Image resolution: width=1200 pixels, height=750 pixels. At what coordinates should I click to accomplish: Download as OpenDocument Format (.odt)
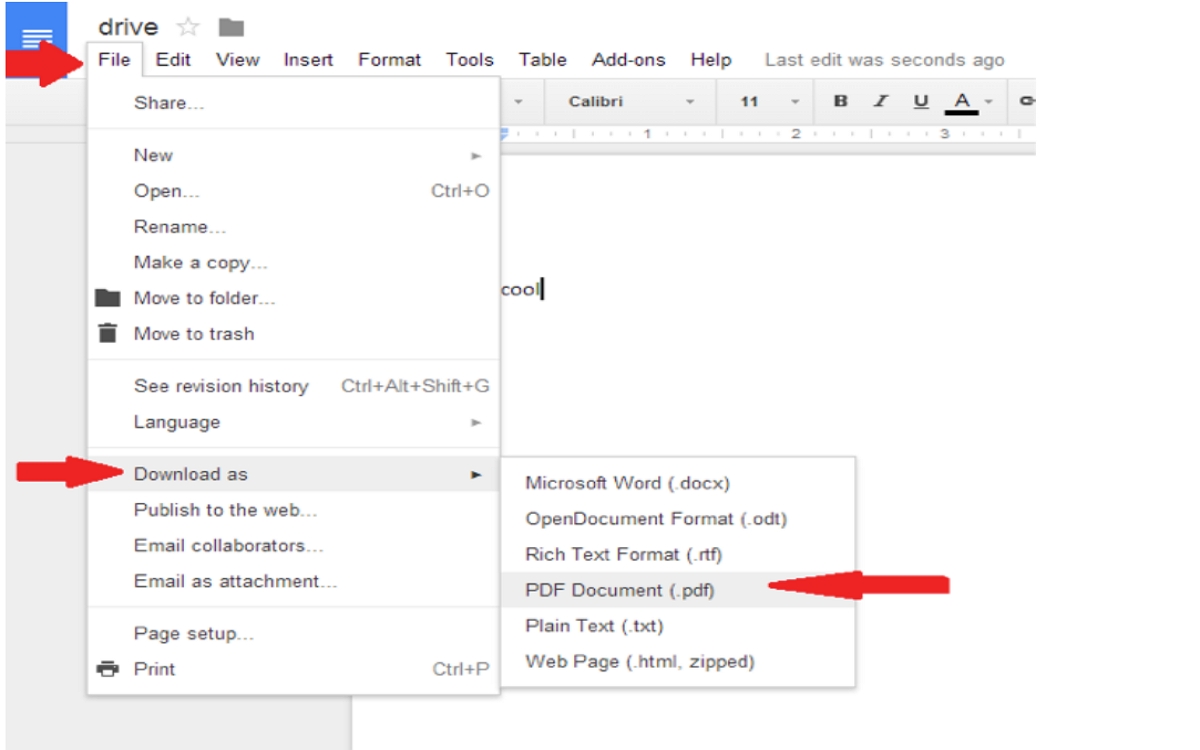click(677, 519)
